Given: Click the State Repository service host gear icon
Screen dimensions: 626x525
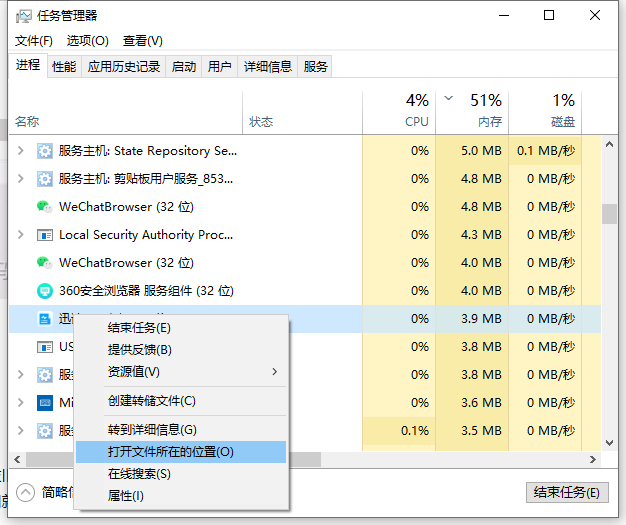Looking at the screenshot, I should [x=45, y=151].
